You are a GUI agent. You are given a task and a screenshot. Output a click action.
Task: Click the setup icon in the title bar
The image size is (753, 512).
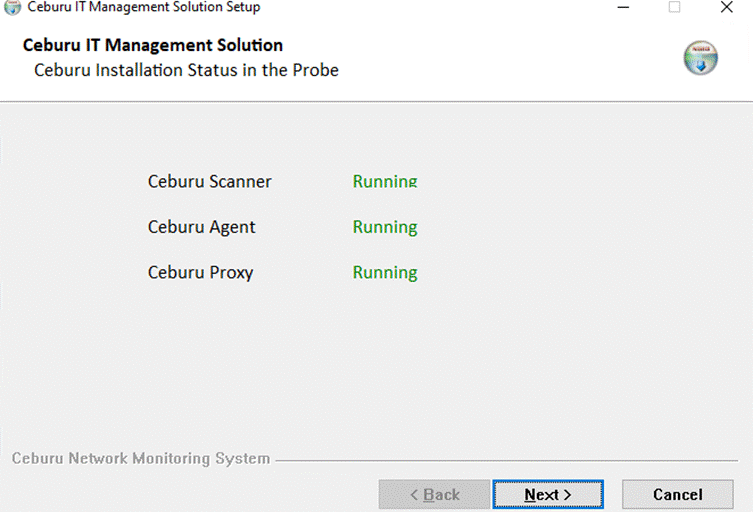point(12,7)
